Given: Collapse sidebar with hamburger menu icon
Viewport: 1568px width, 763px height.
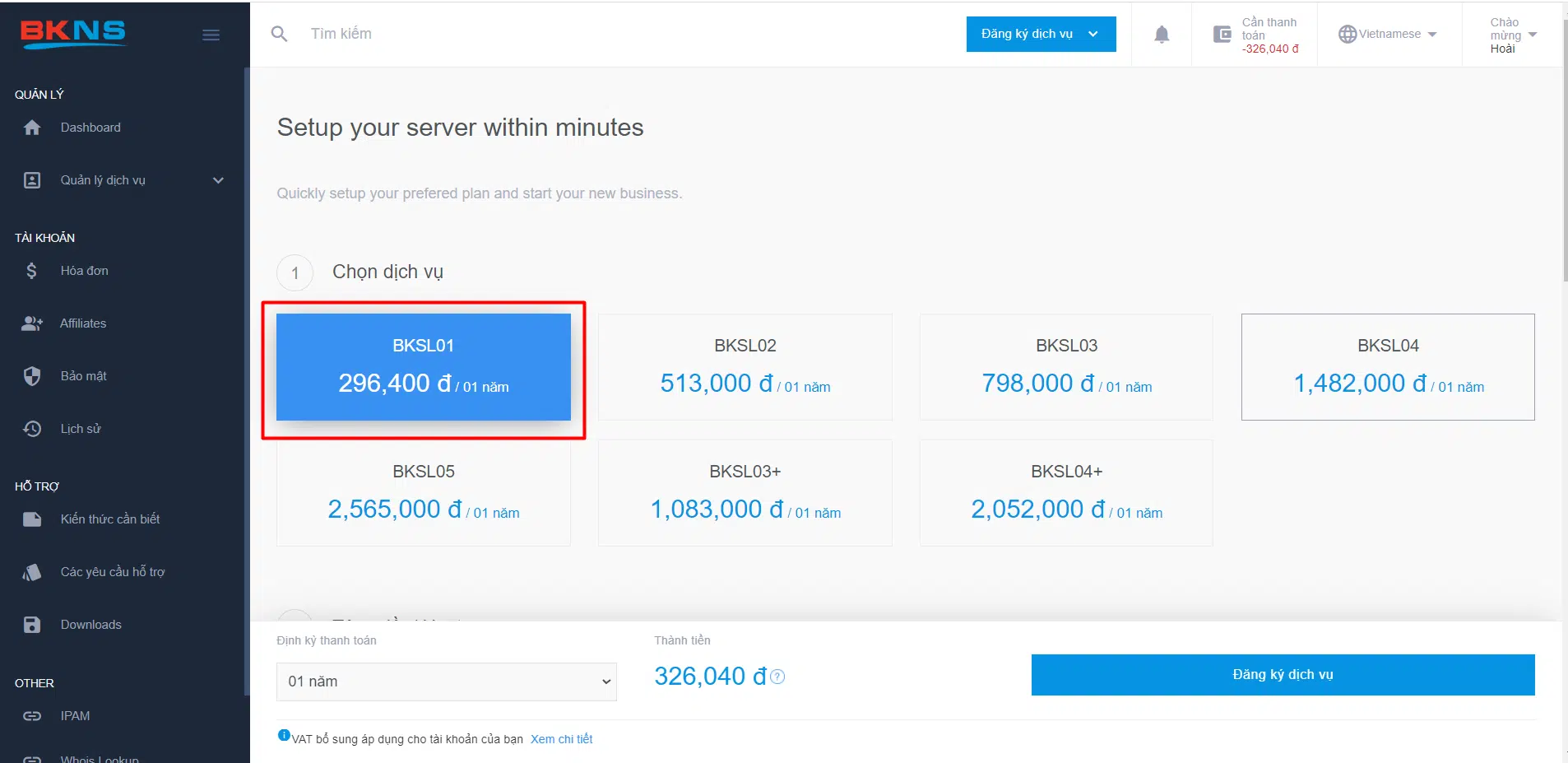Looking at the screenshot, I should click(x=211, y=35).
